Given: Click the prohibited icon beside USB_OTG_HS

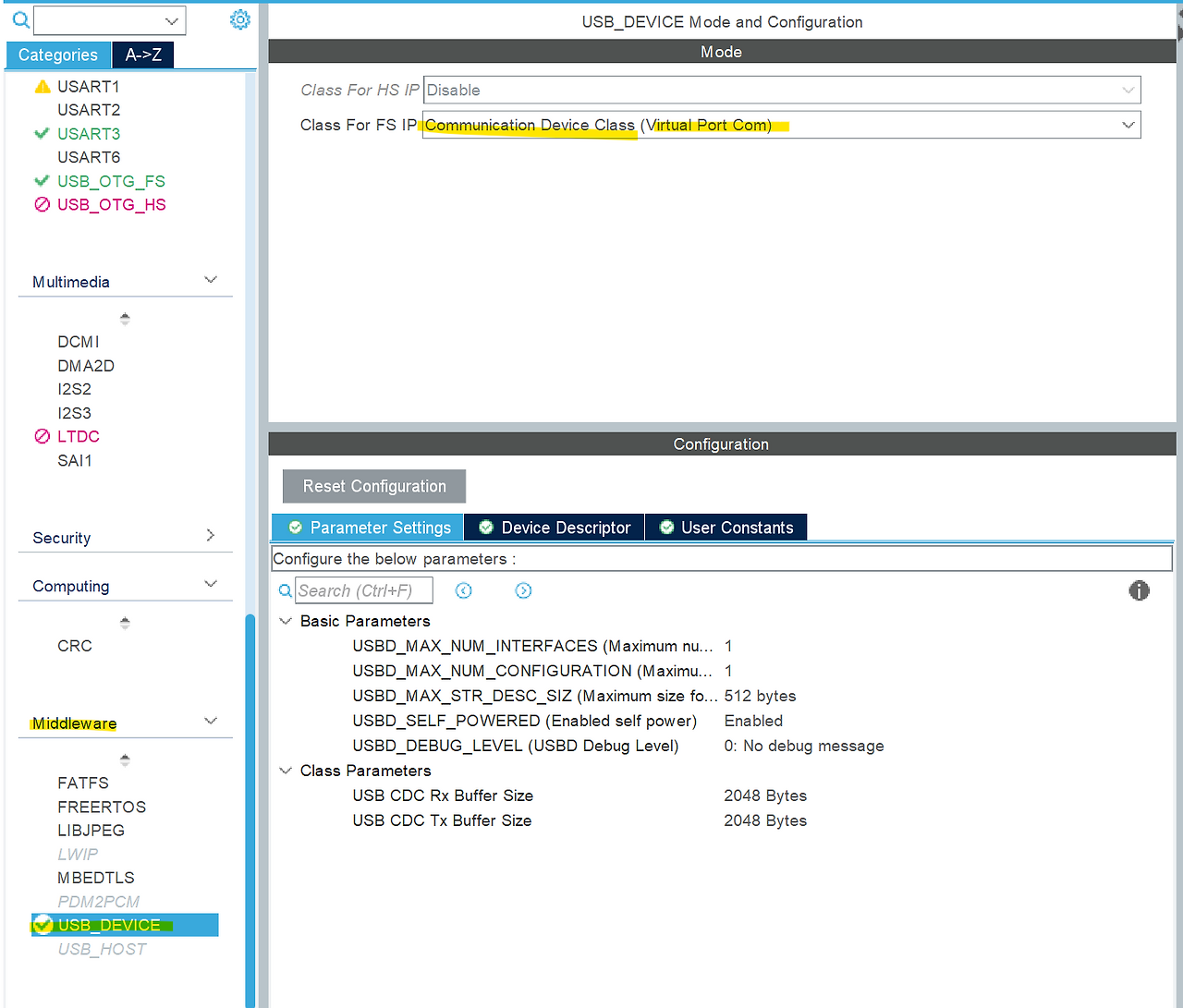Looking at the screenshot, I should pyautogui.click(x=42, y=204).
